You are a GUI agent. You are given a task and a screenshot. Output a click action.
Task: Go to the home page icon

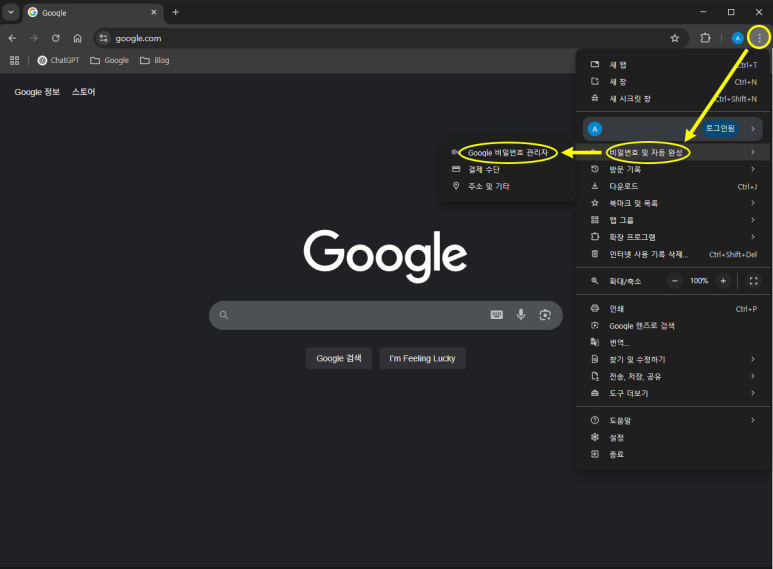(77, 38)
